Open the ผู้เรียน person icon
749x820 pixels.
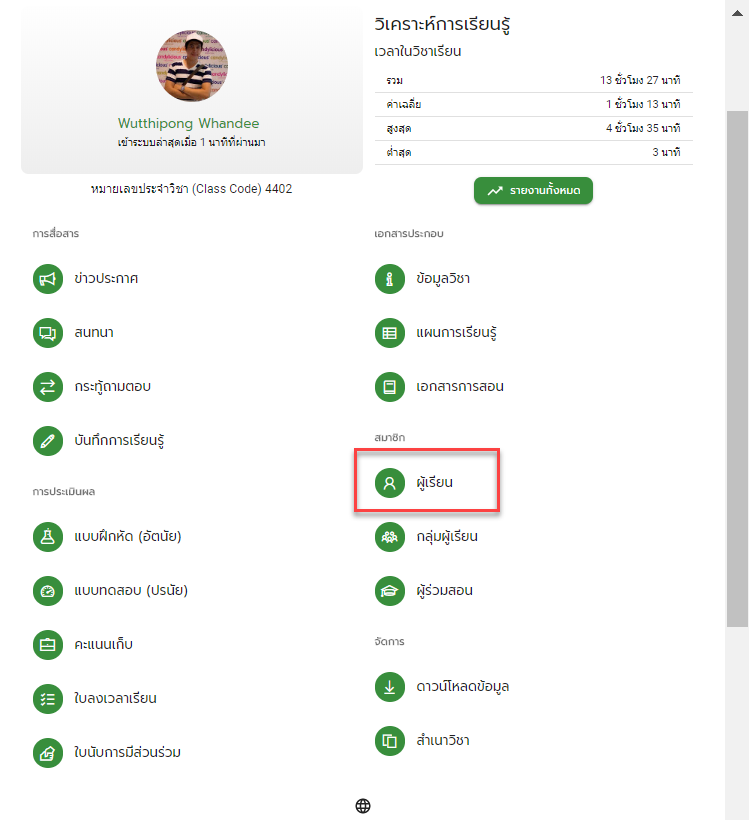click(x=390, y=482)
